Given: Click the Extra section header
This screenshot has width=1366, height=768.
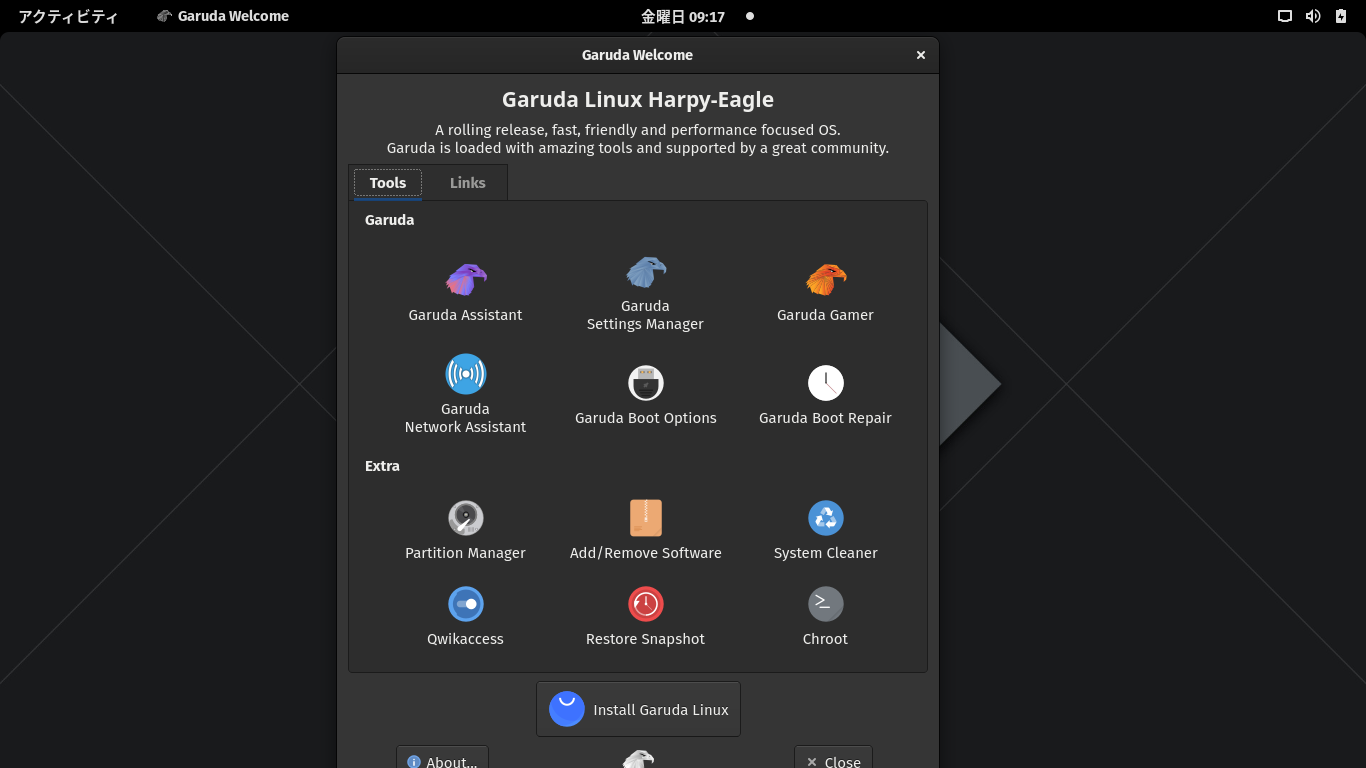Looking at the screenshot, I should (x=383, y=466).
